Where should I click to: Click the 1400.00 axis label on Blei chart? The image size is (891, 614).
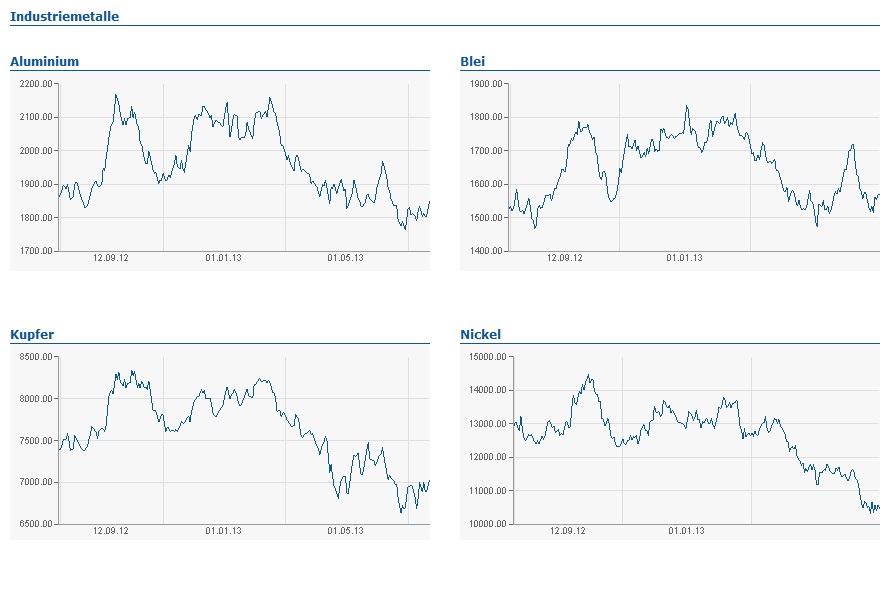point(485,251)
